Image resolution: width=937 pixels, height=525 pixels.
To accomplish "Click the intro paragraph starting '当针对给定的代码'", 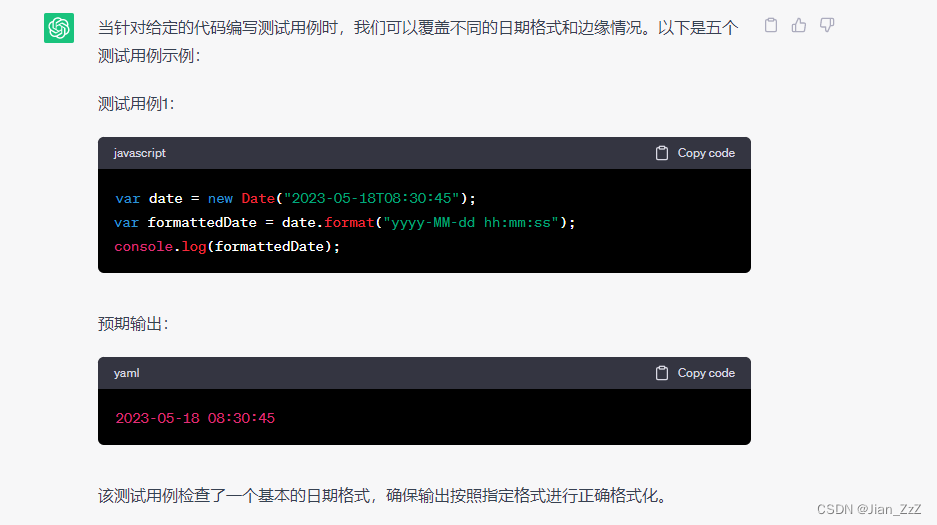I will (x=418, y=42).
